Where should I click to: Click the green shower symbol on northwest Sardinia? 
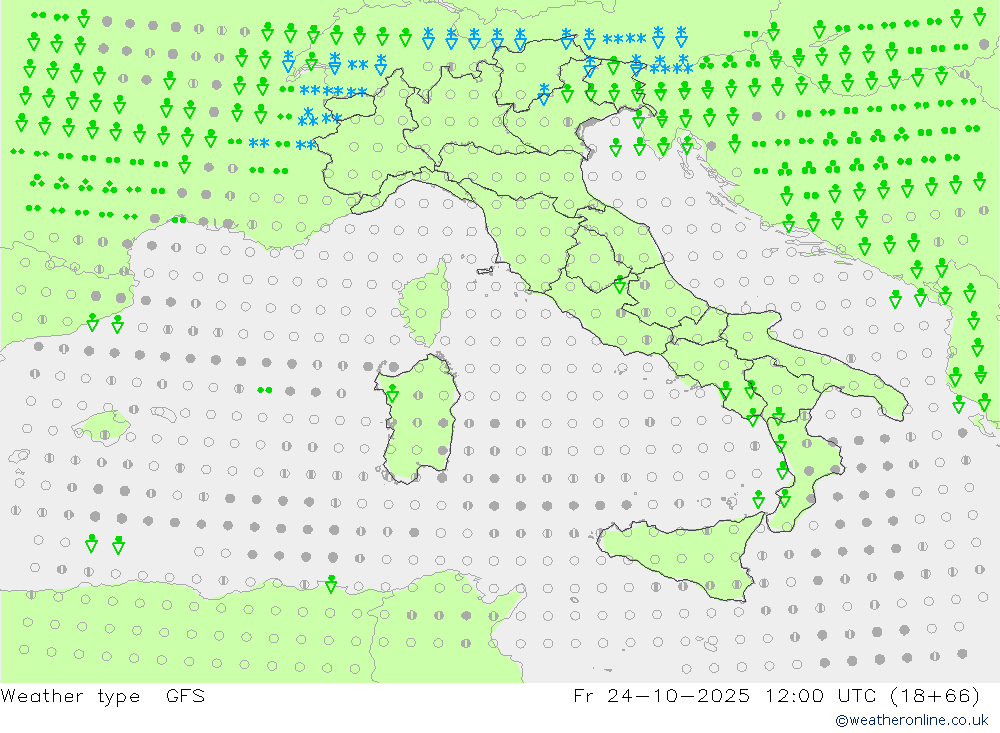(393, 393)
